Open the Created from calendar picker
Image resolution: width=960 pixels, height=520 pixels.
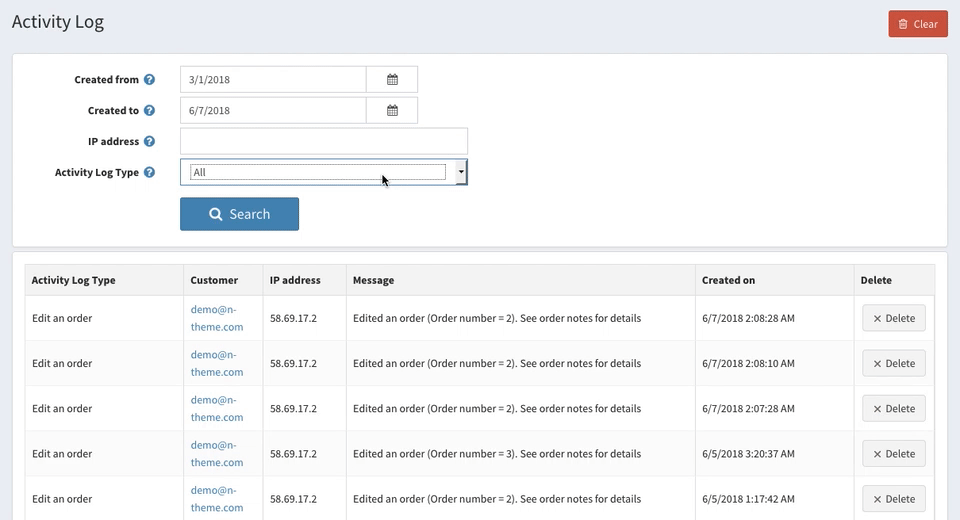click(392, 80)
